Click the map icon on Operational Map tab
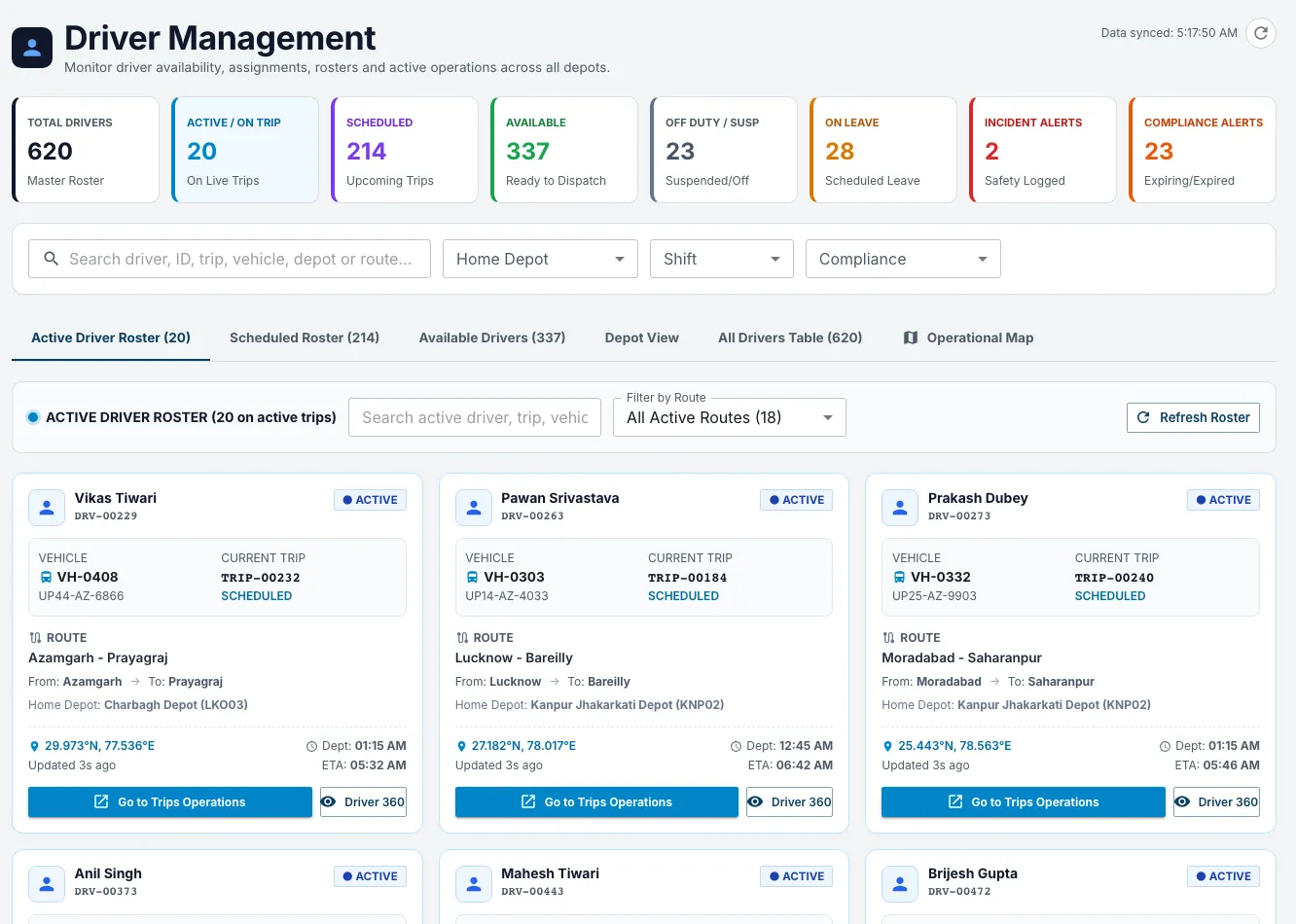This screenshot has height=924, width=1296. 911,338
